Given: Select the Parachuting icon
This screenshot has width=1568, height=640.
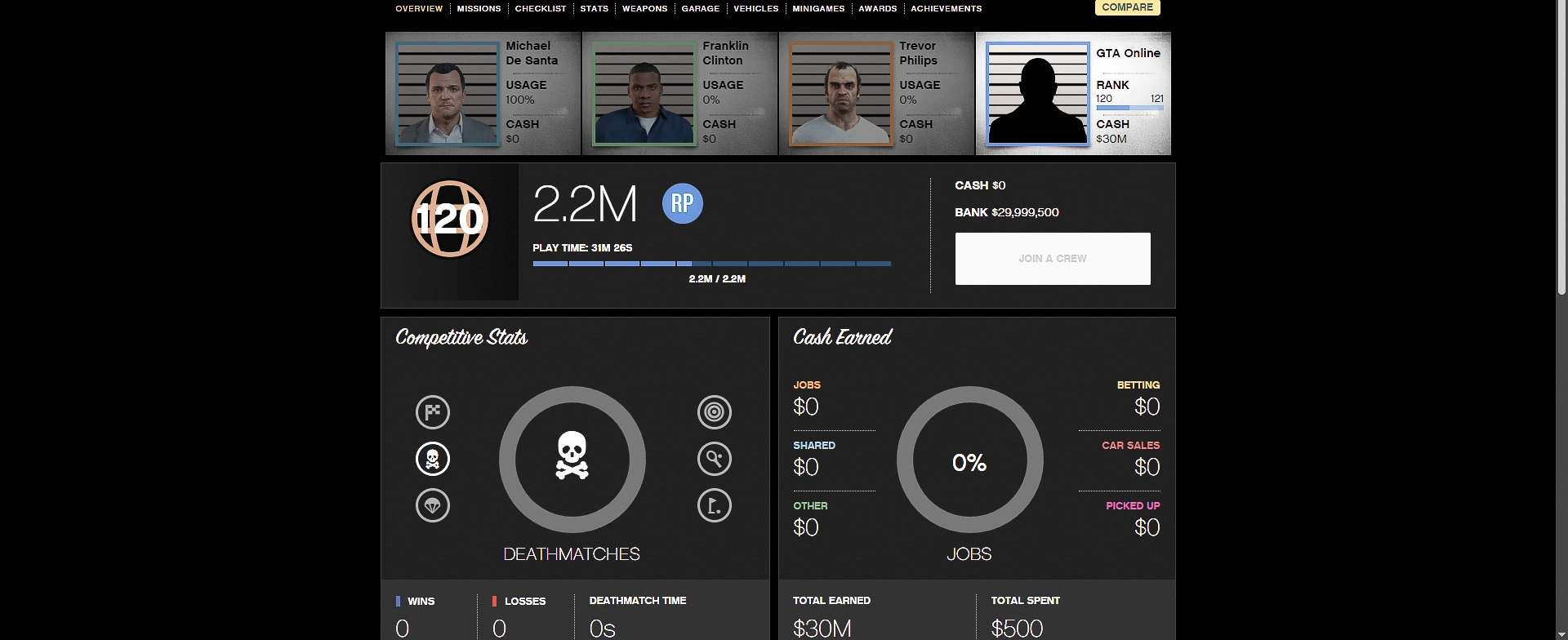Looking at the screenshot, I should pos(433,505).
